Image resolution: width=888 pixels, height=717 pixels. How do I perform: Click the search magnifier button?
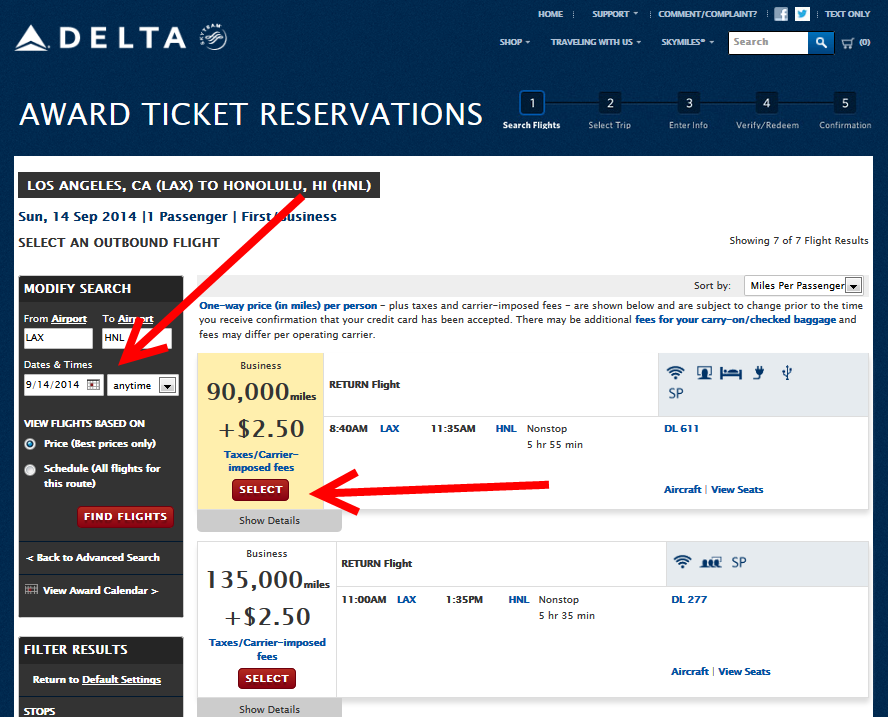click(x=821, y=43)
